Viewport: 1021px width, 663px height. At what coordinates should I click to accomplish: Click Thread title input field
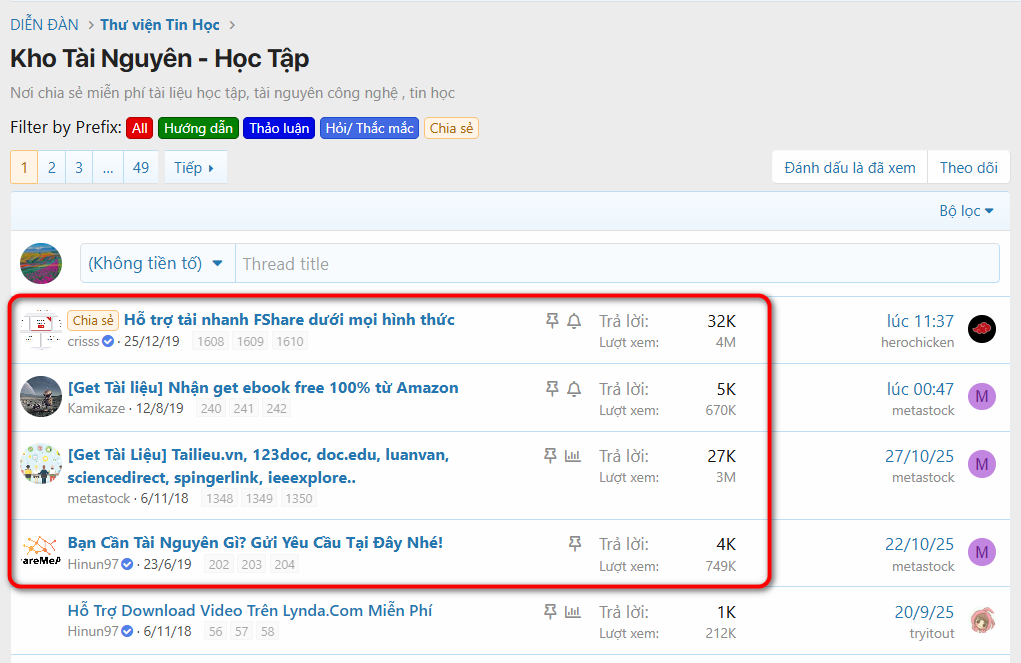pos(617,263)
